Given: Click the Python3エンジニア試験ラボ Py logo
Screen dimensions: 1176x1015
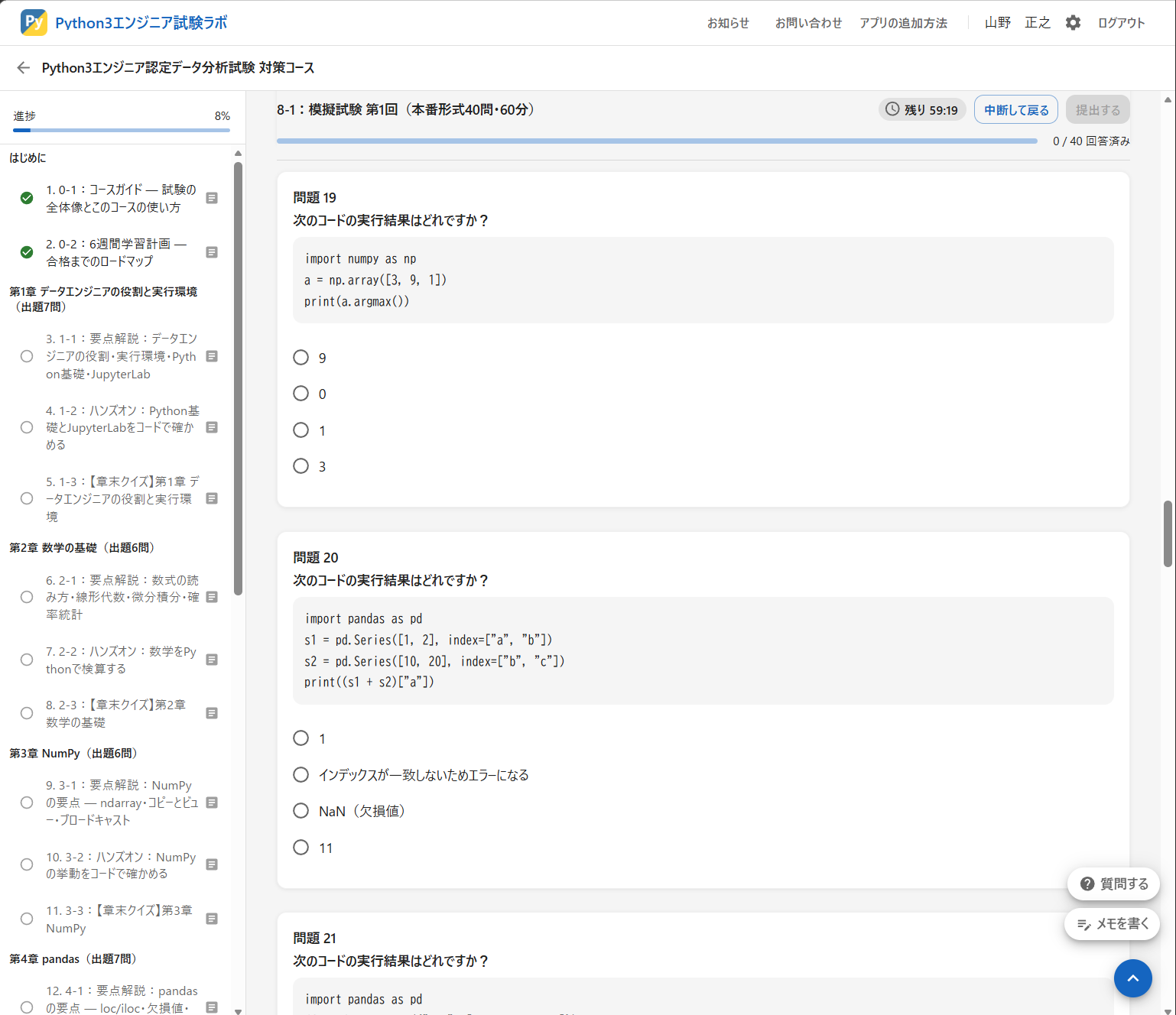Looking at the screenshot, I should click(34, 23).
